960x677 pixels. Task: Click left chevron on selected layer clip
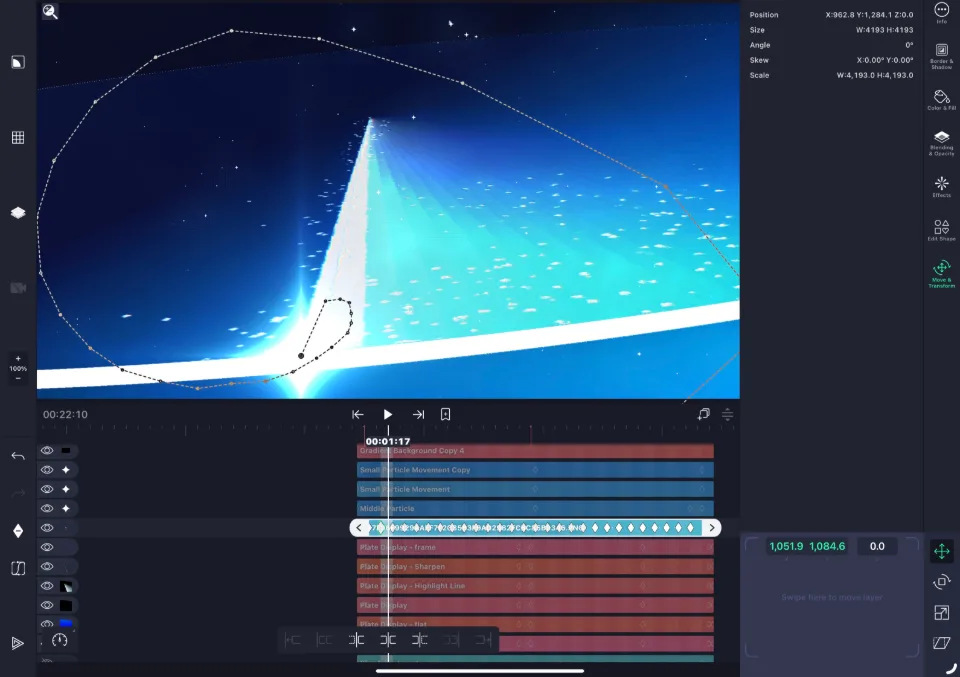pyautogui.click(x=359, y=528)
